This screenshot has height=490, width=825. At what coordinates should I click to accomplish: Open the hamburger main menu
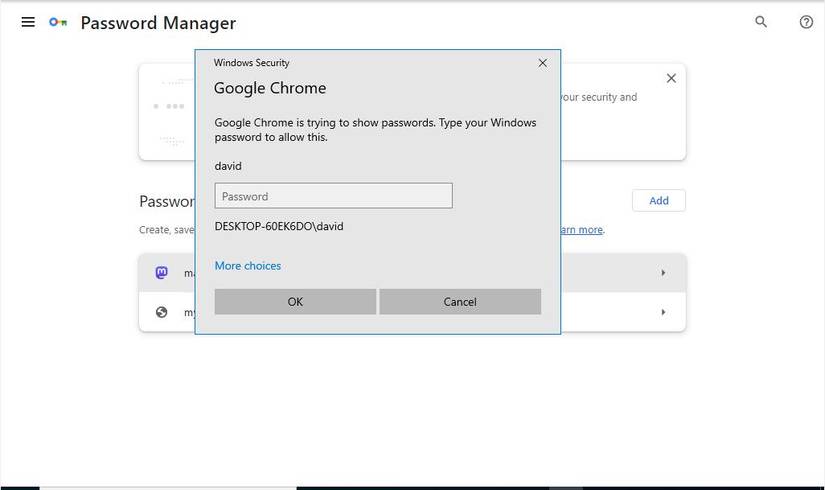click(28, 22)
